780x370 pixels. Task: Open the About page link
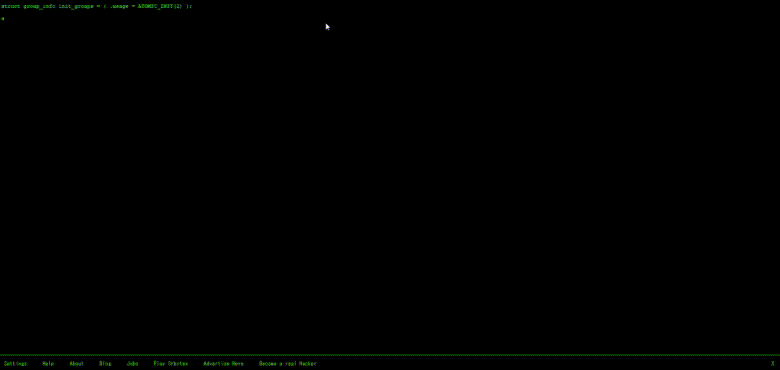[77, 364]
